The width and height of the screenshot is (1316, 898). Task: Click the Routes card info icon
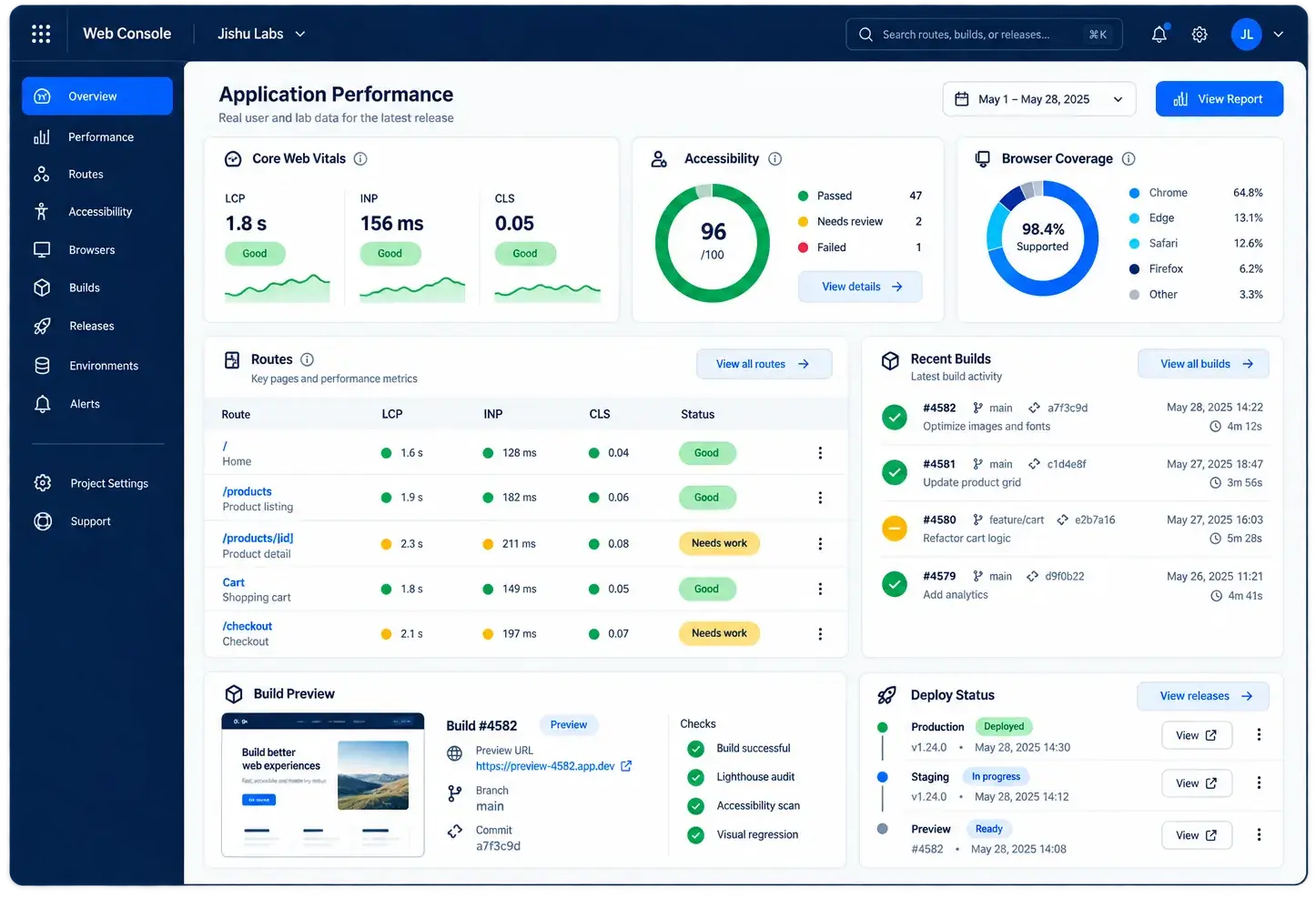307,359
